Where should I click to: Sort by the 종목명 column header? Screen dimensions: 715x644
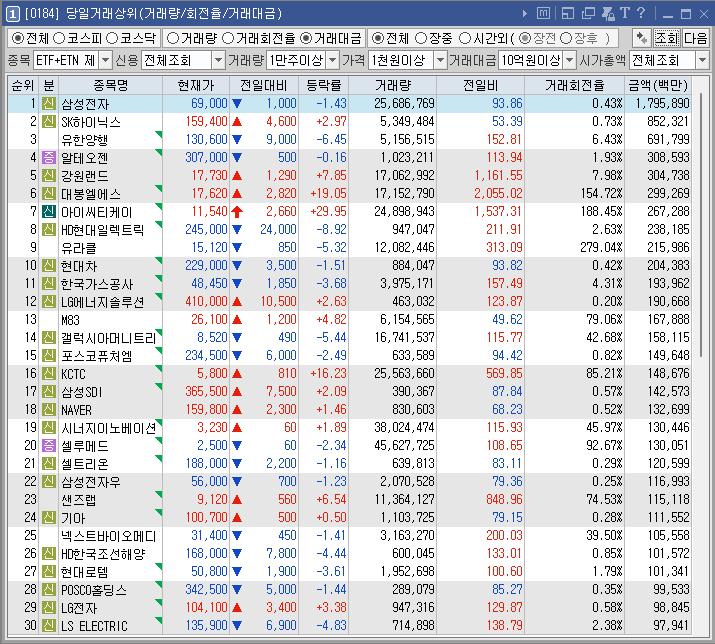pos(110,85)
